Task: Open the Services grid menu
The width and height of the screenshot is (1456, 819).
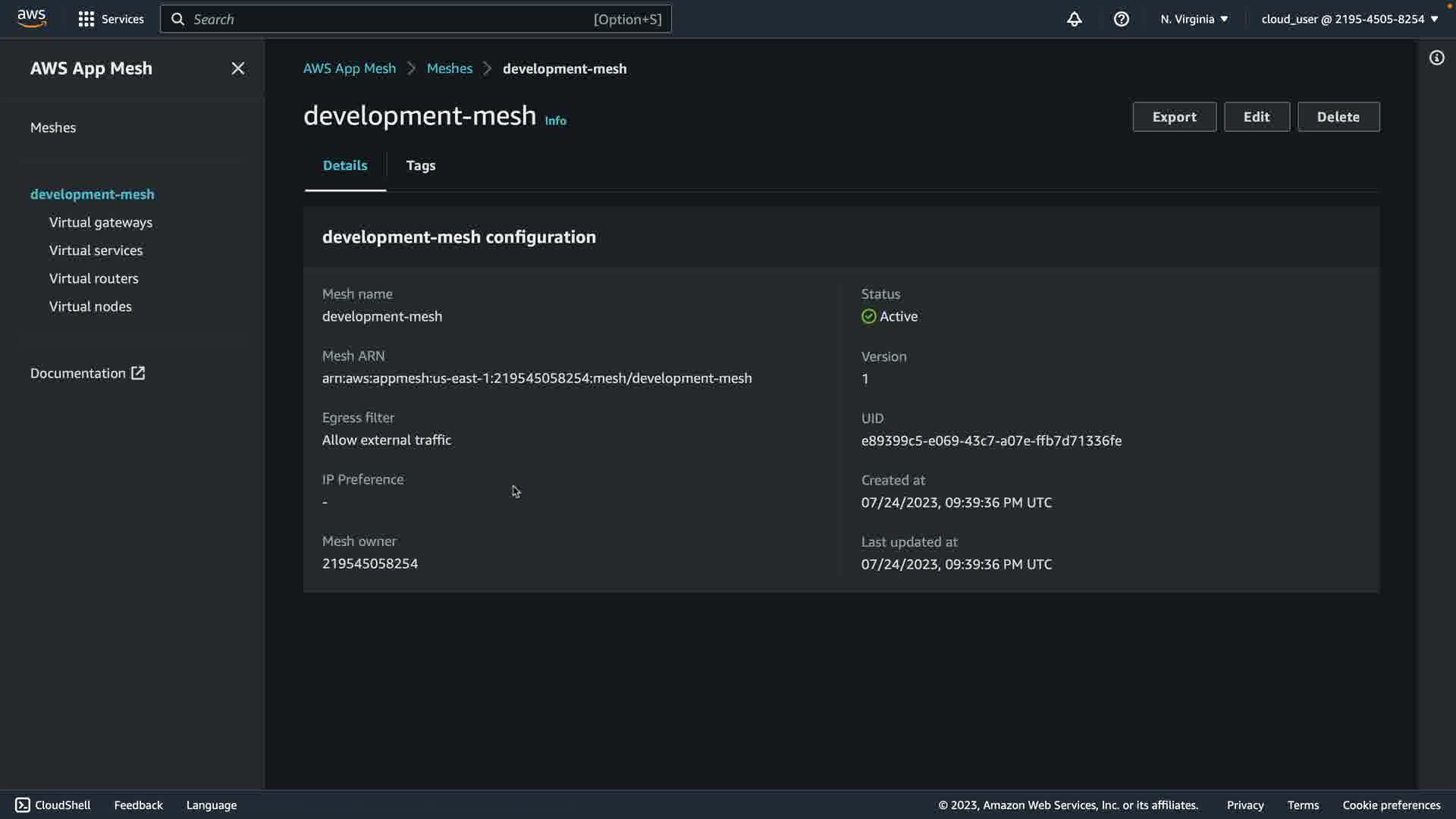Action: click(111, 19)
